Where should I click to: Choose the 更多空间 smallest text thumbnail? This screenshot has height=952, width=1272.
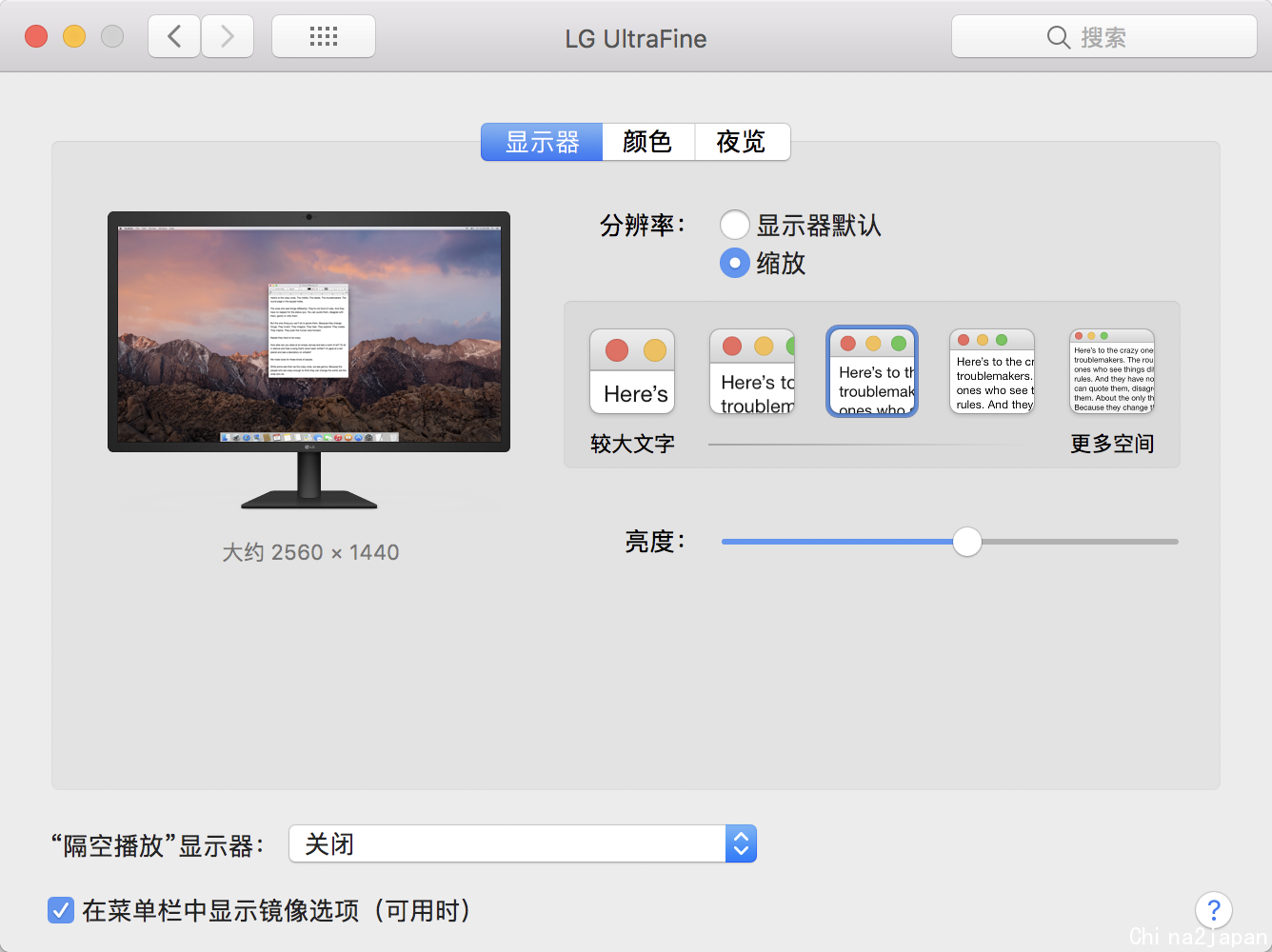(x=1112, y=371)
